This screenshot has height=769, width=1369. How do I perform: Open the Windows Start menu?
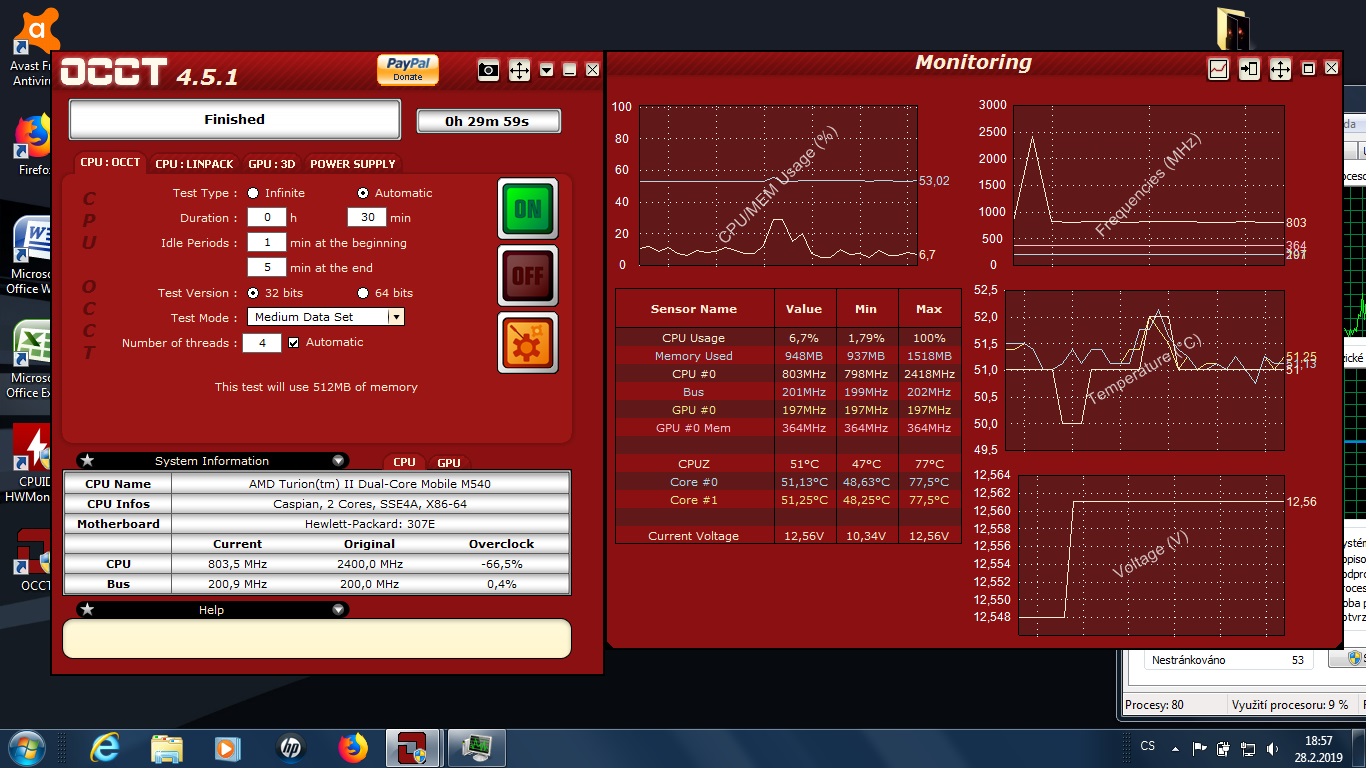27,748
